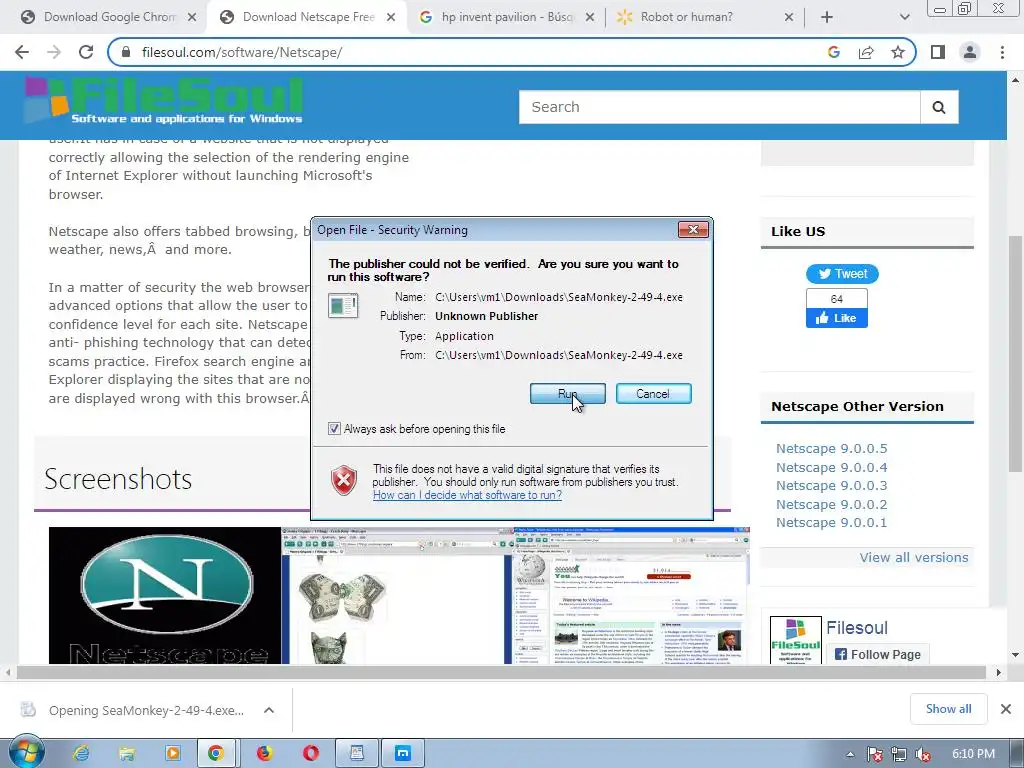Image resolution: width=1024 pixels, height=768 pixels.
Task: Click View all versions link
Action: click(x=914, y=558)
